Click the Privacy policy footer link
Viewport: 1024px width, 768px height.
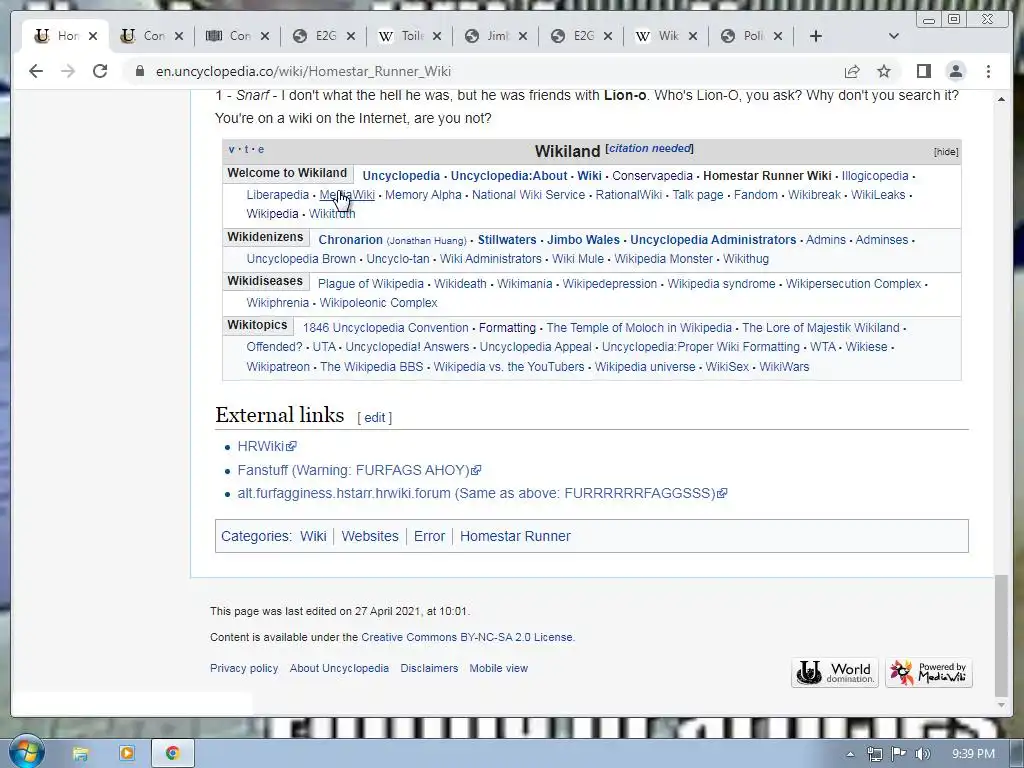pyautogui.click(x=244, y=668)
